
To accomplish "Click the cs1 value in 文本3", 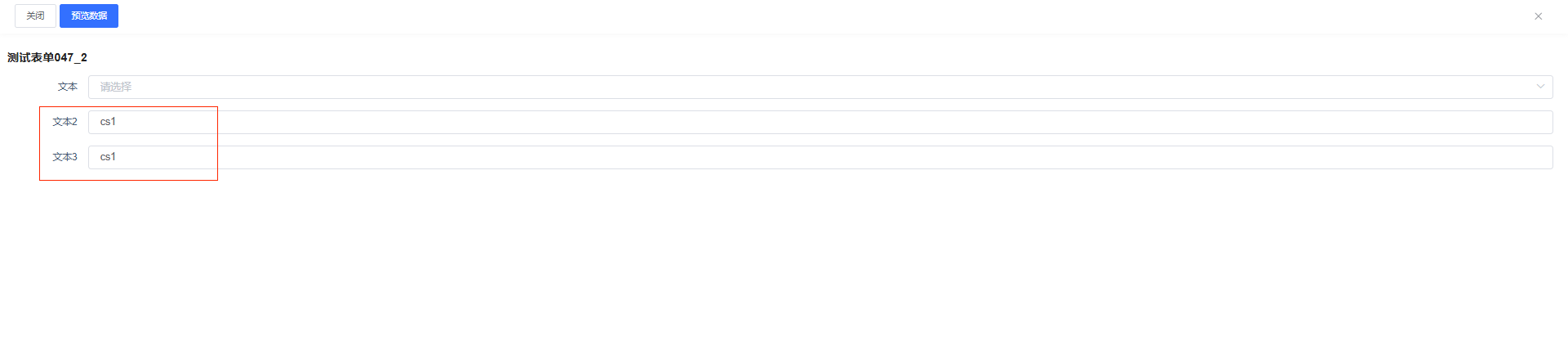I will [108, 157].
